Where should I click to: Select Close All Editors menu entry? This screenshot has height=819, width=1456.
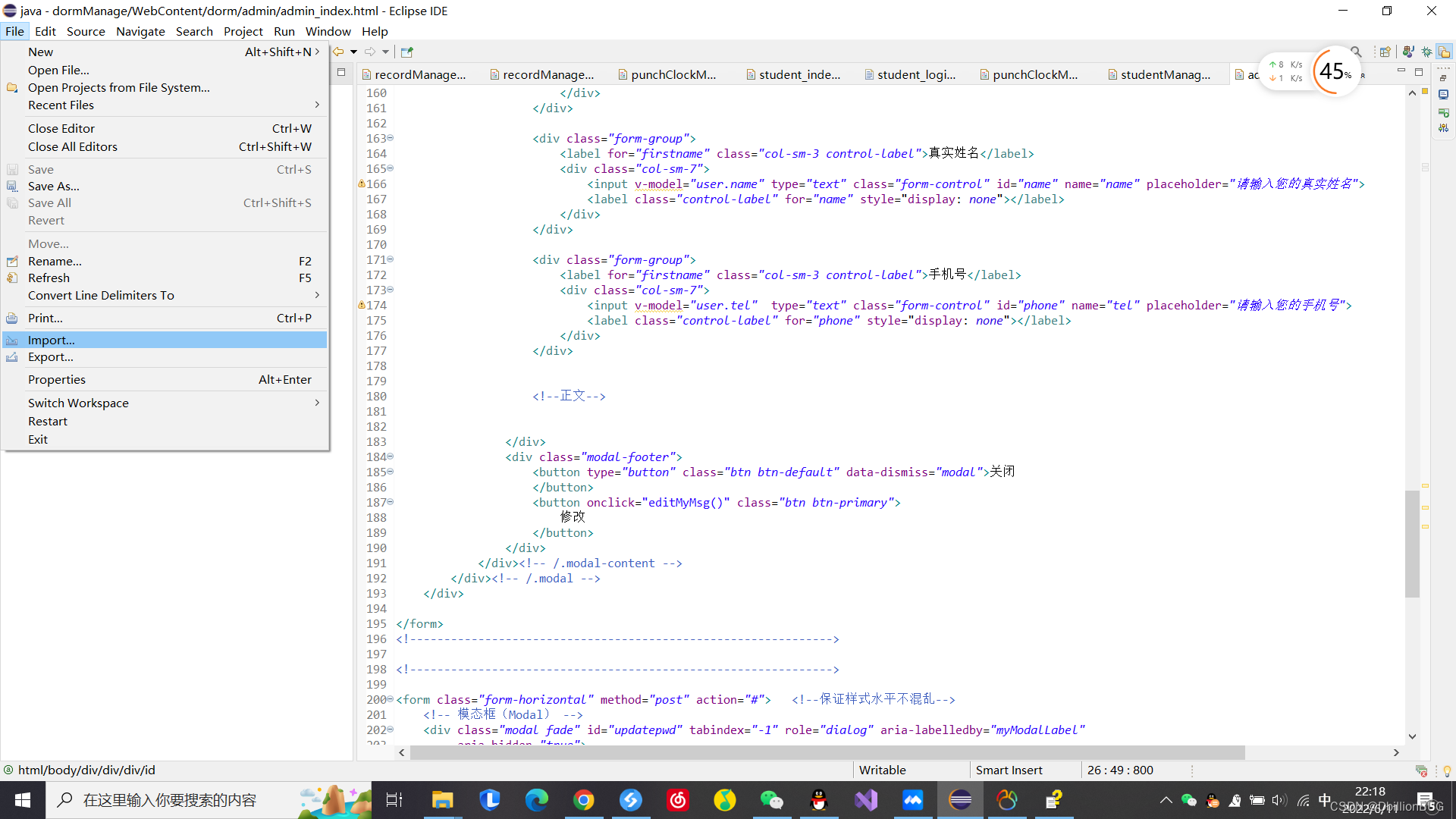[x=165, y=146]
